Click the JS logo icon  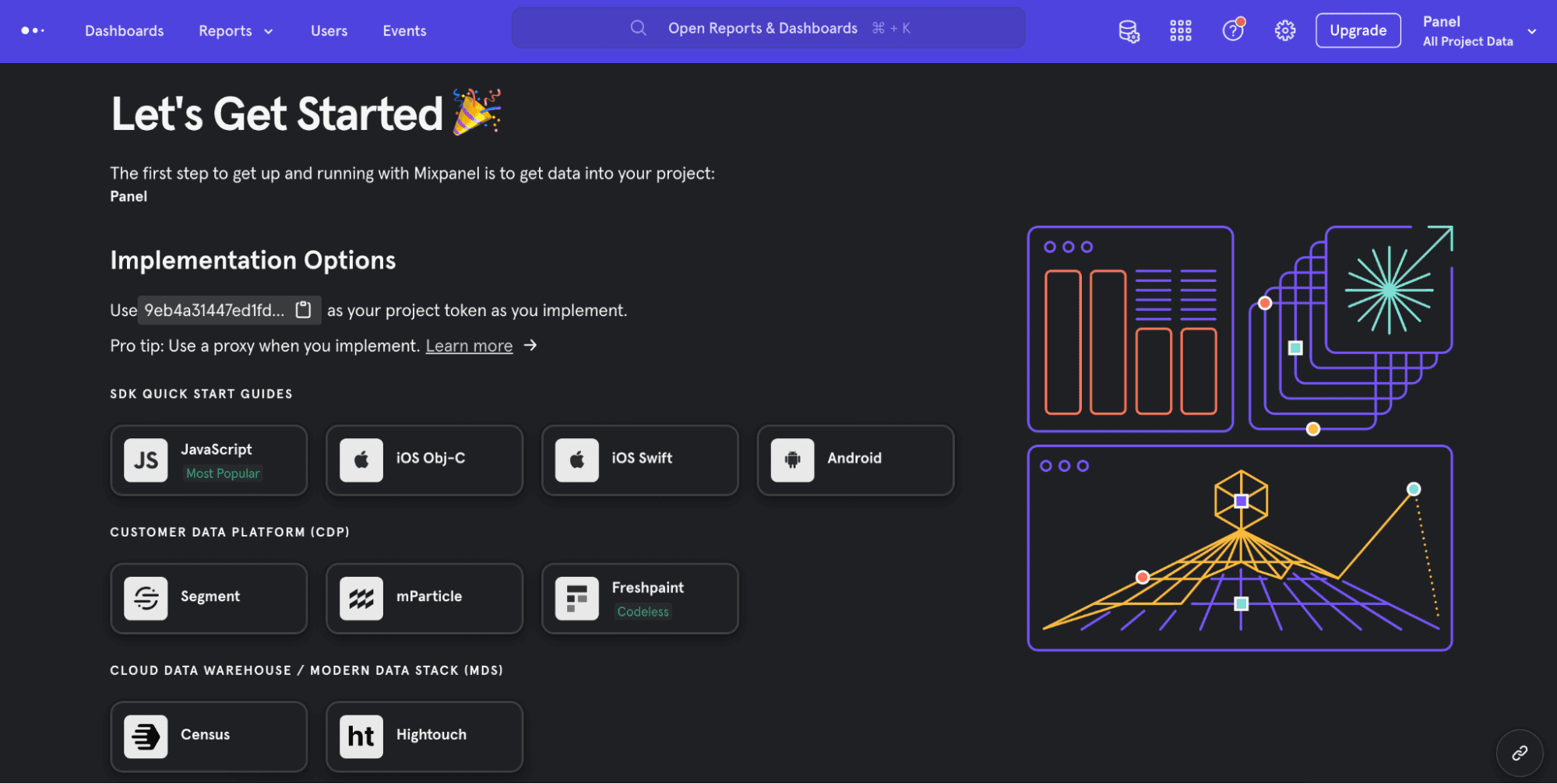146,460
